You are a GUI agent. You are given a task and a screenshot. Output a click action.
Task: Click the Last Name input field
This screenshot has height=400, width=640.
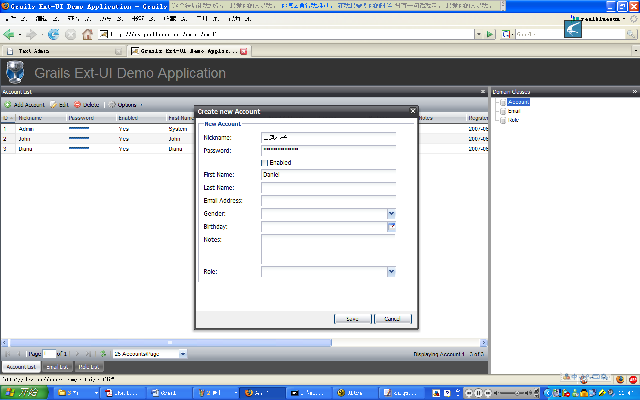coord(329,187)
